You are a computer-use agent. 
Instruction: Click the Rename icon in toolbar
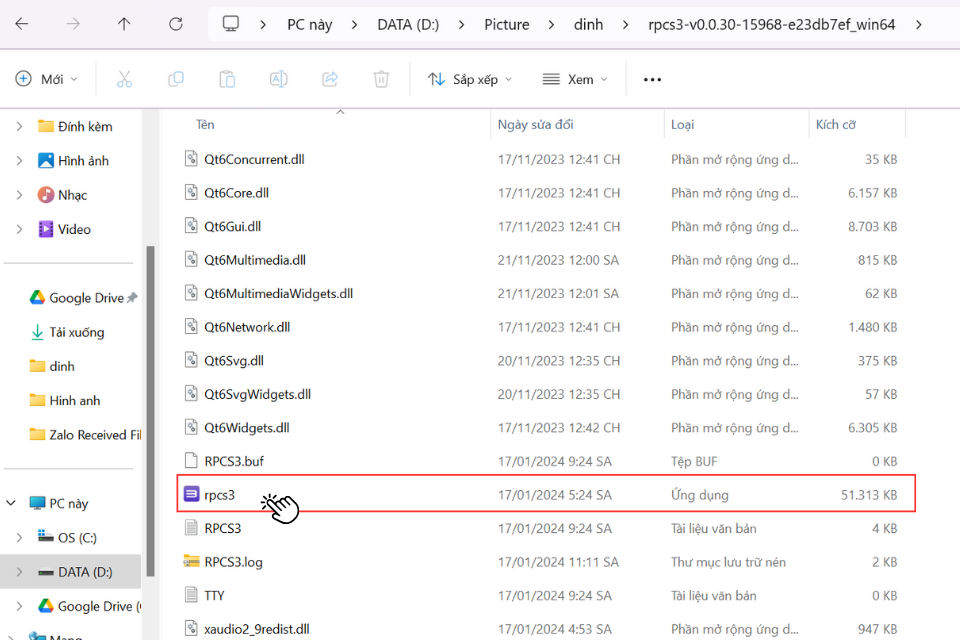click(279, 79)
